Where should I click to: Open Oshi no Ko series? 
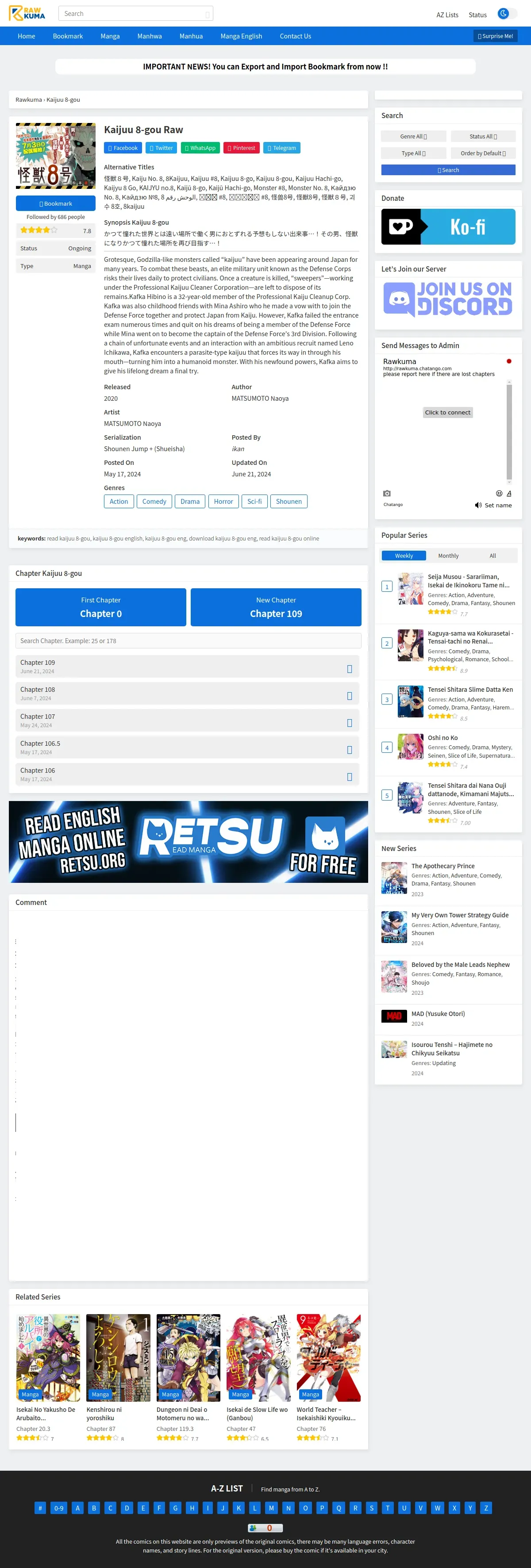pyautogui.click(x=442, y=738)
